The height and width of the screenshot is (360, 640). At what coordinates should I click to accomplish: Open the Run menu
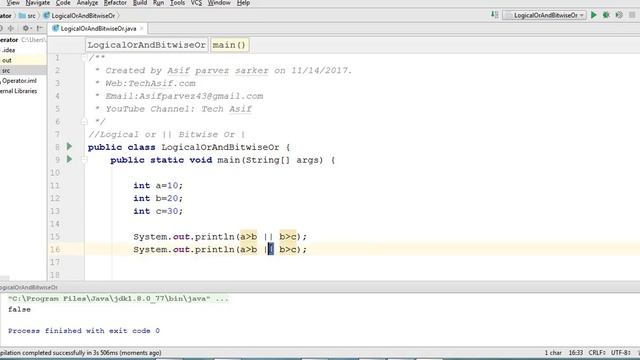tap(158, 3)
